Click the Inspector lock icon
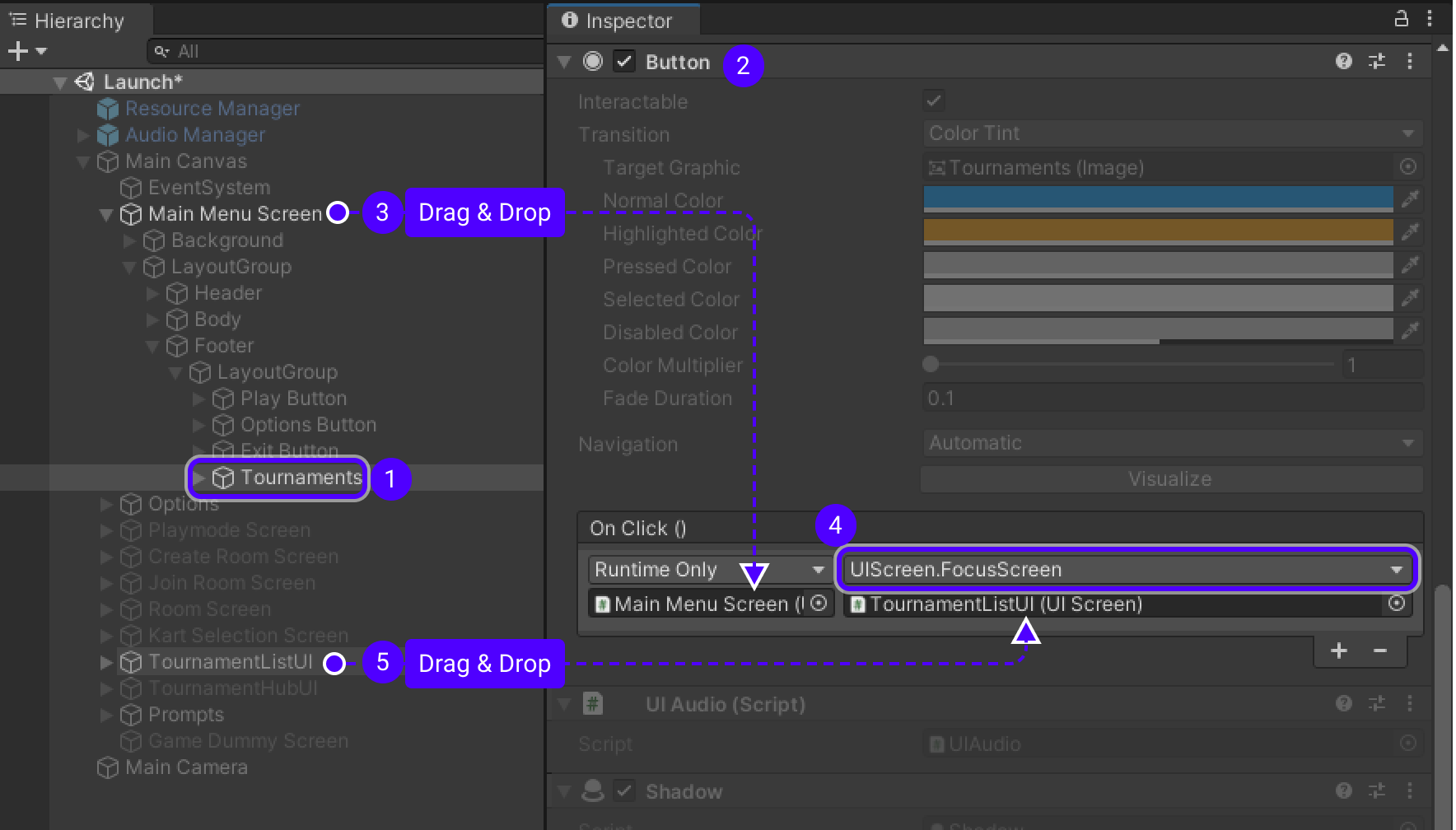 1401,18
